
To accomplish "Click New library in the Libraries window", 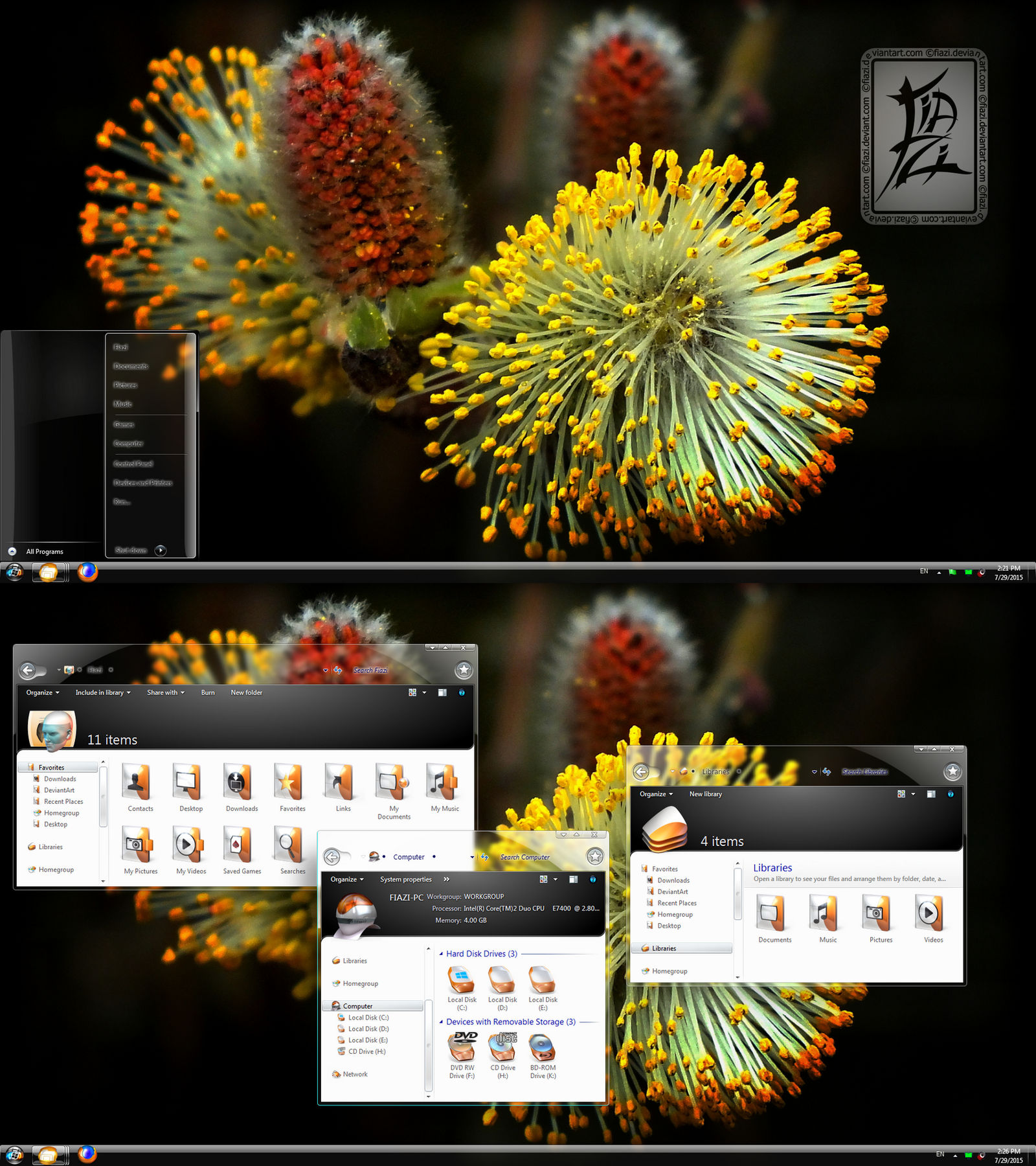I will pyautogui.click(x=705, y=794).
